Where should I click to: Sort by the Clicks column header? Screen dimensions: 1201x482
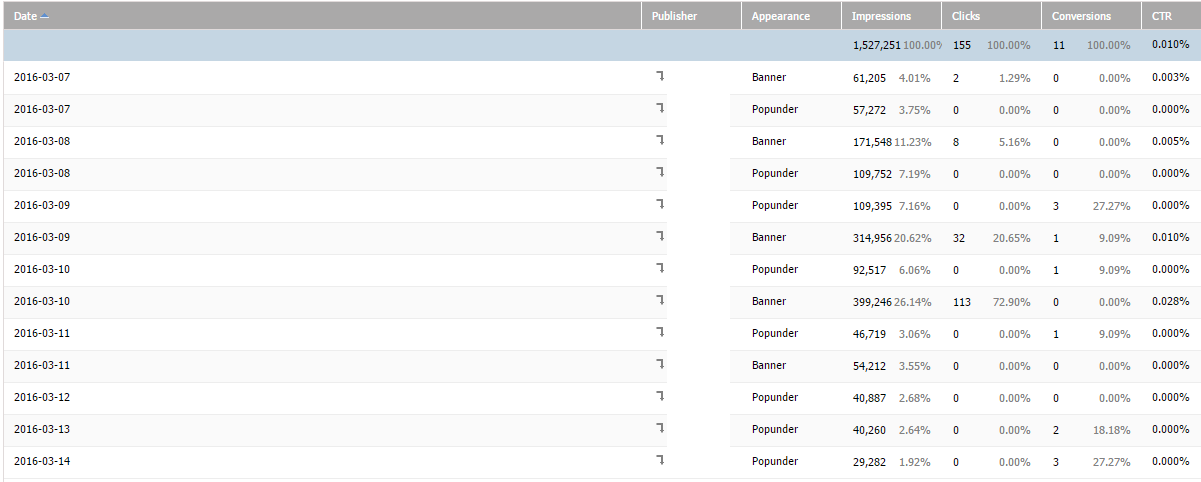tap(966, 16)
